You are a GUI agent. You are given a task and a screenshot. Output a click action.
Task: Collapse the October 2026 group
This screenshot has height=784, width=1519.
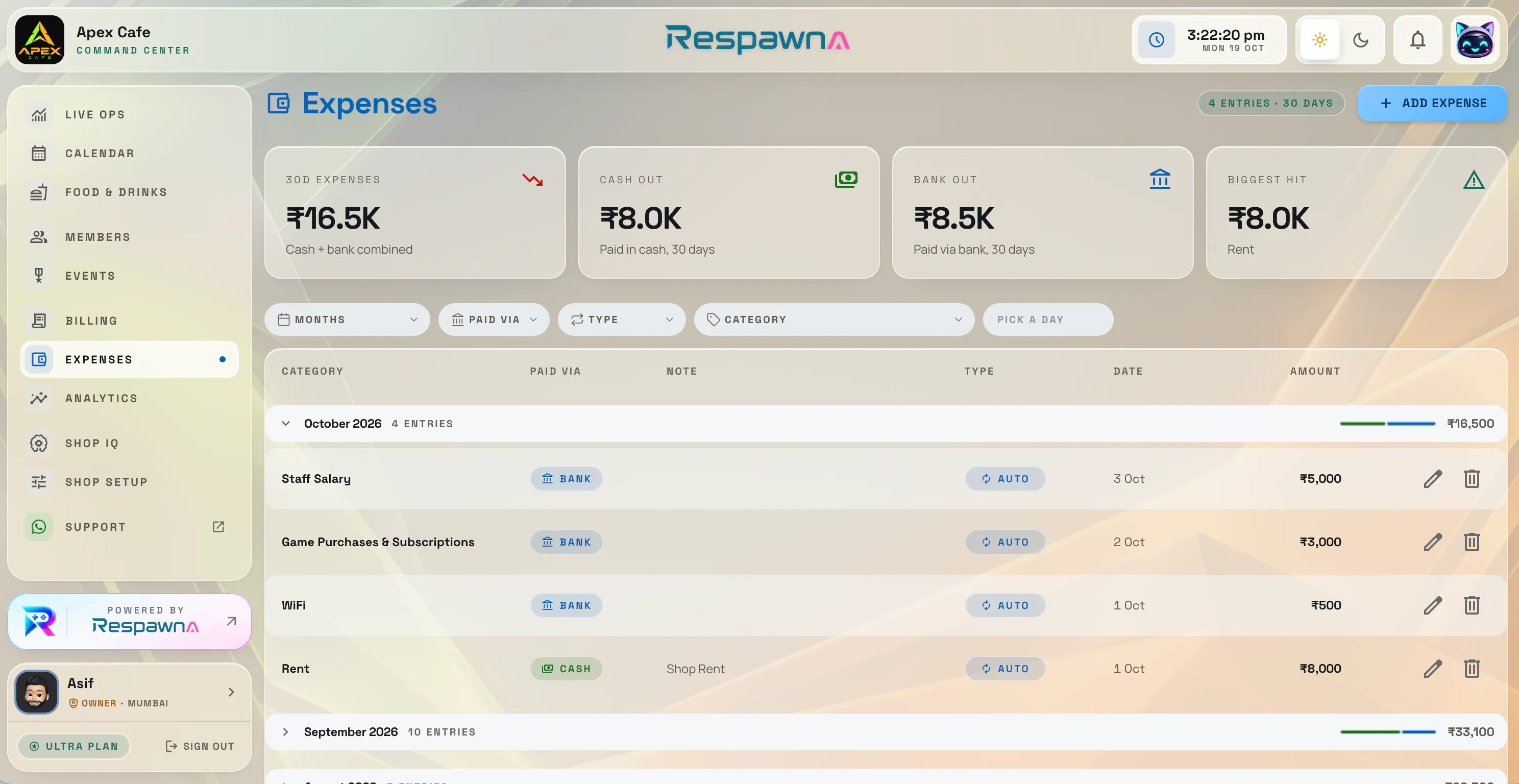286,424
